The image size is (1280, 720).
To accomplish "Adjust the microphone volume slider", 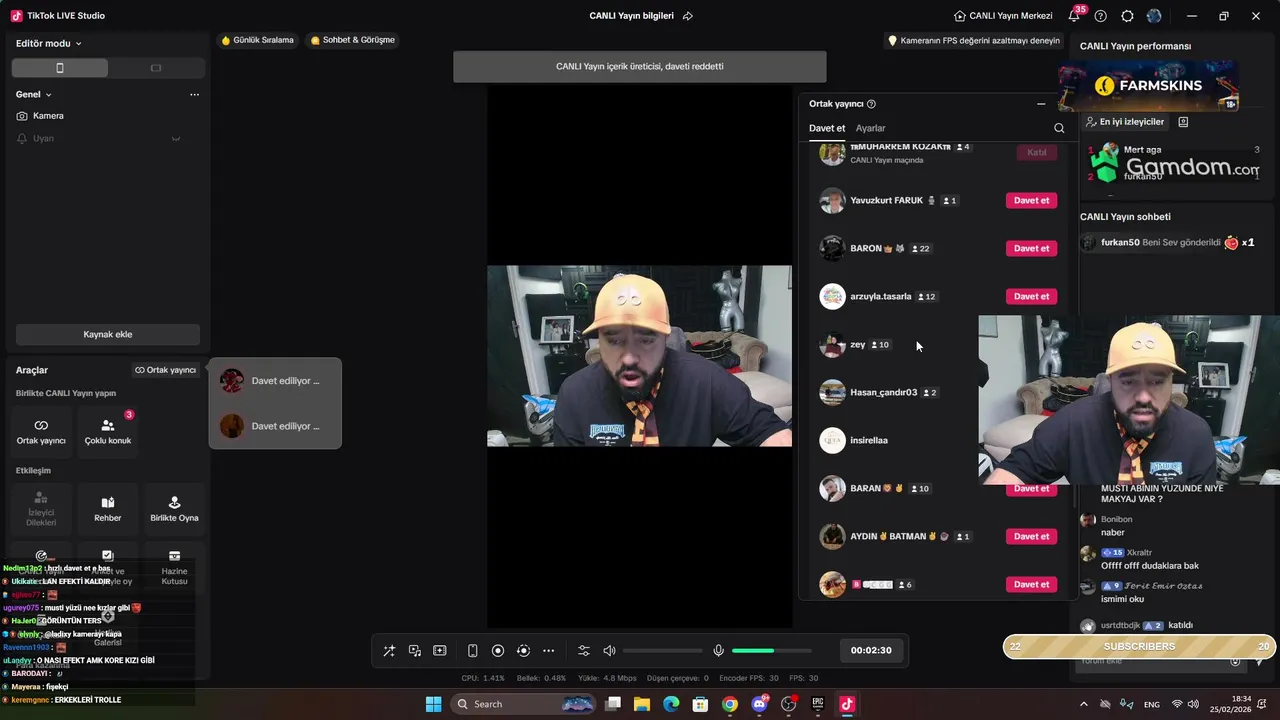I will pos(771,651).
